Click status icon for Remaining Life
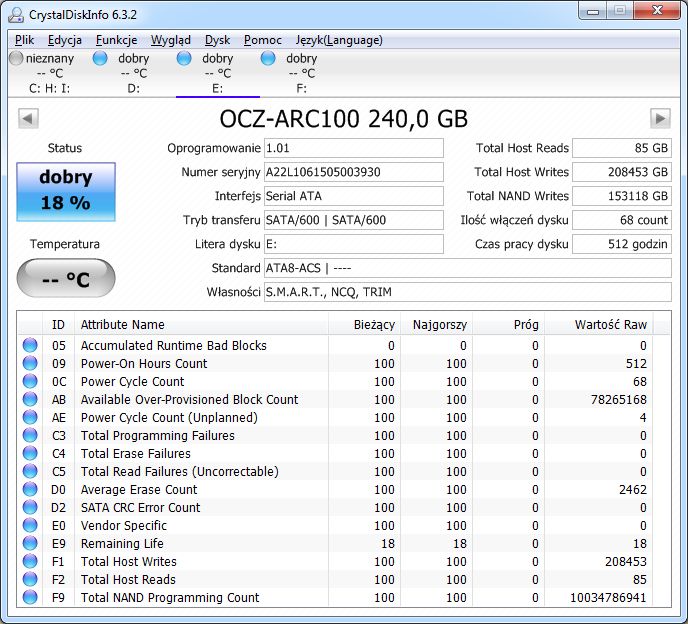Viewport: 688px width, 624px height. tap(30, 543)
